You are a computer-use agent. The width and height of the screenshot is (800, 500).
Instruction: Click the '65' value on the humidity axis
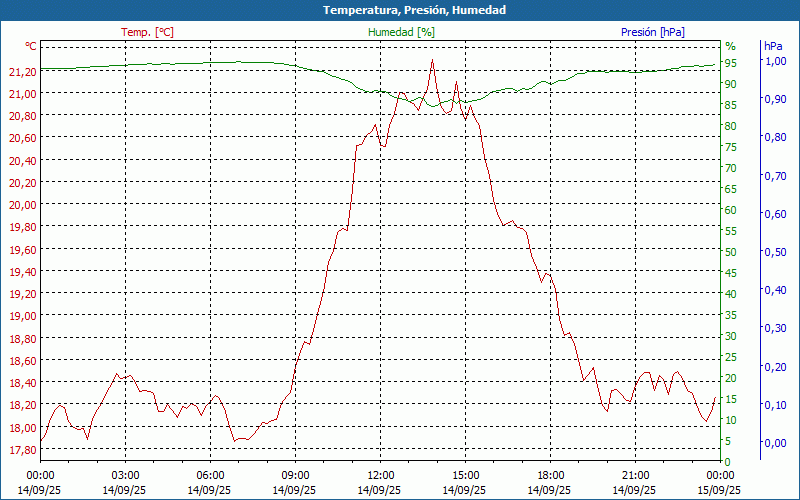click(731, 189)
